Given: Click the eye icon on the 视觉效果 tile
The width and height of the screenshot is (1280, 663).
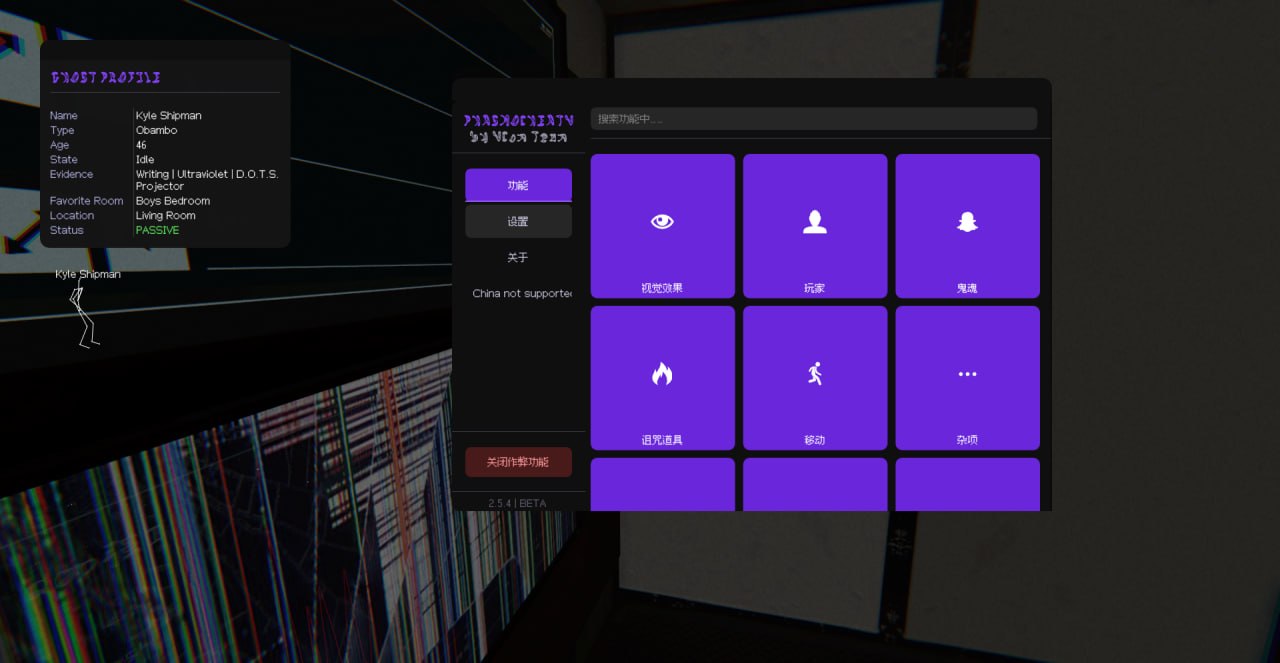Looking at the screenshot, I should pyautogui.click(x=662, y=222).
